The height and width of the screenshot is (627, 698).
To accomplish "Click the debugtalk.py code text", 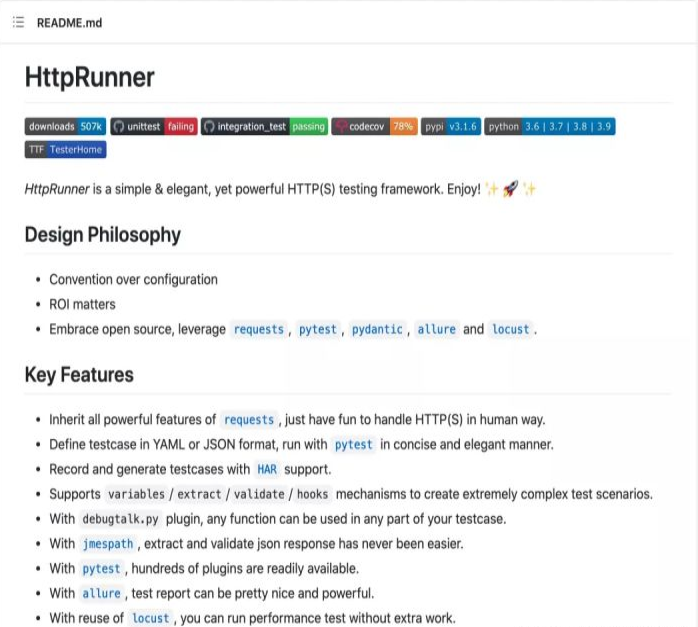I will [x=120, y=519].
